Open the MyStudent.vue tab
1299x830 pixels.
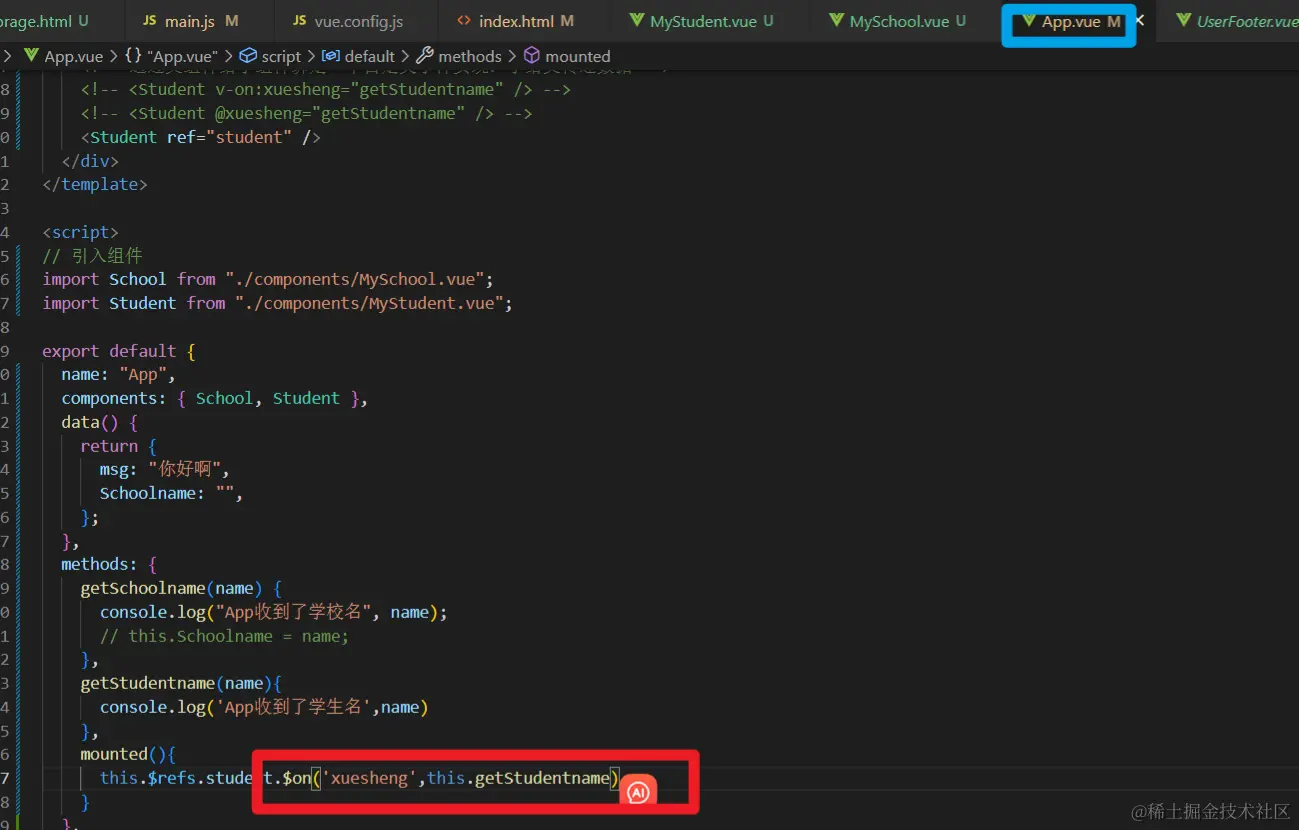702,21
